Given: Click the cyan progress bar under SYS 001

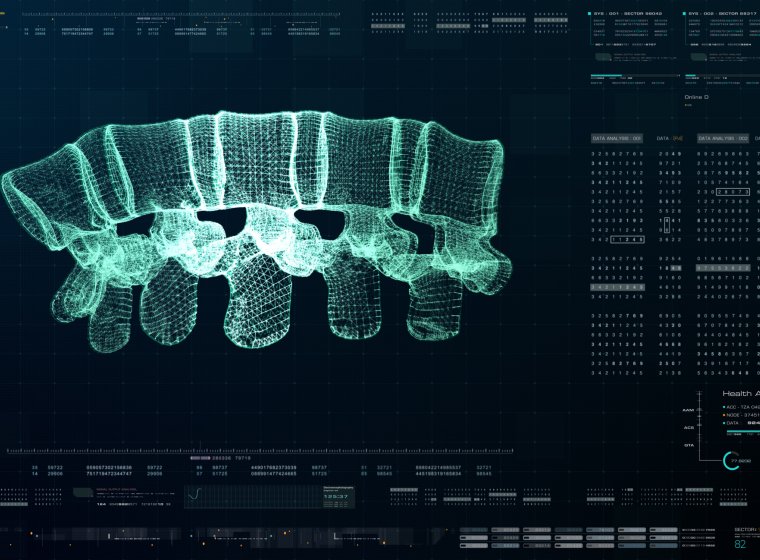Looking at the screenshot, I should point(606,74).
